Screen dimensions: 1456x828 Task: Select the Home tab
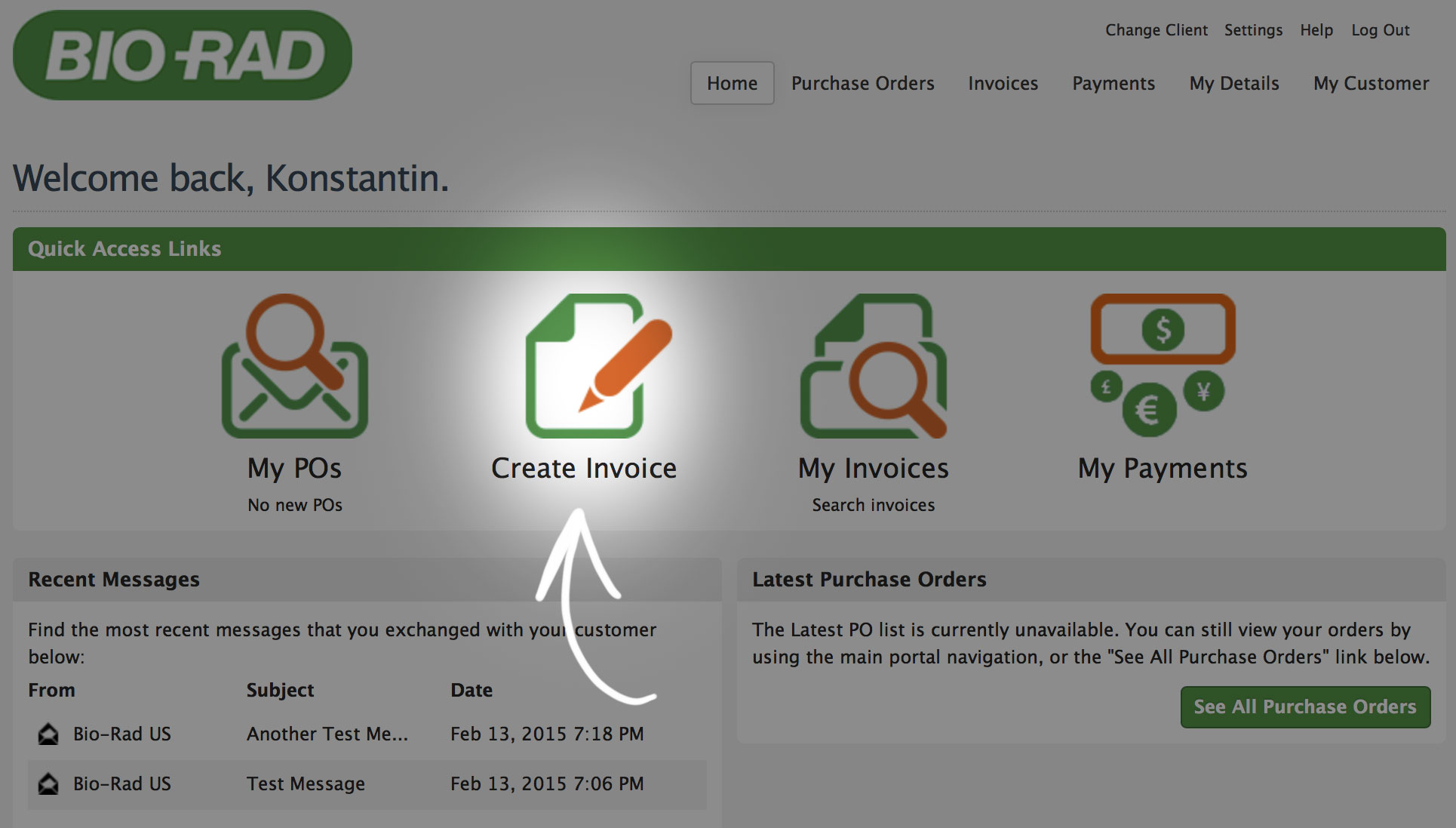tap(732, 83)
